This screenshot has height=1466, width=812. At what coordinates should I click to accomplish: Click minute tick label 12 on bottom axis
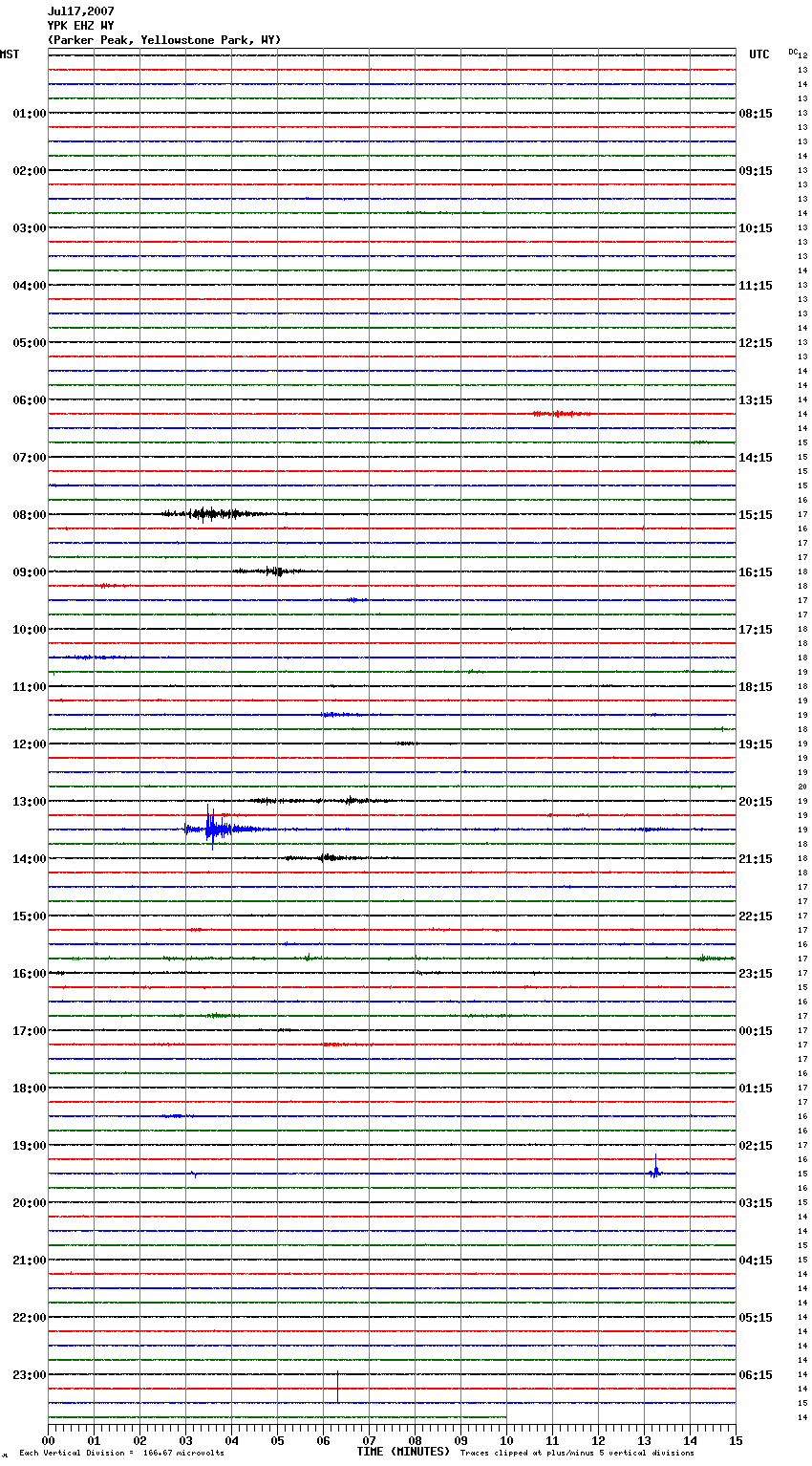coord(598,1440)
